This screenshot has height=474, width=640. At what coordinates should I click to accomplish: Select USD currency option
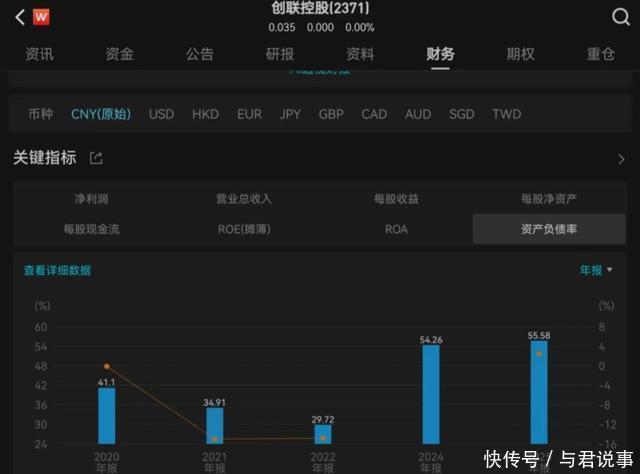click(161, 114)
